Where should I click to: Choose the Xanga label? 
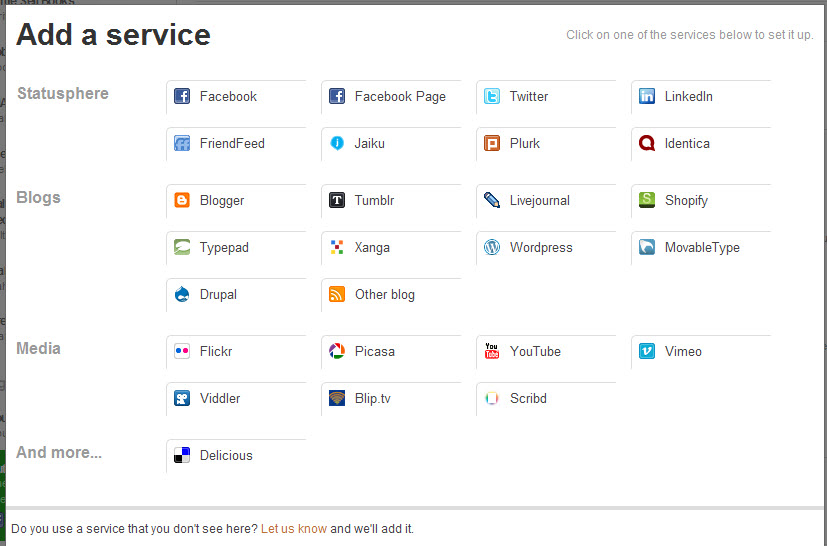click(372, 248)
